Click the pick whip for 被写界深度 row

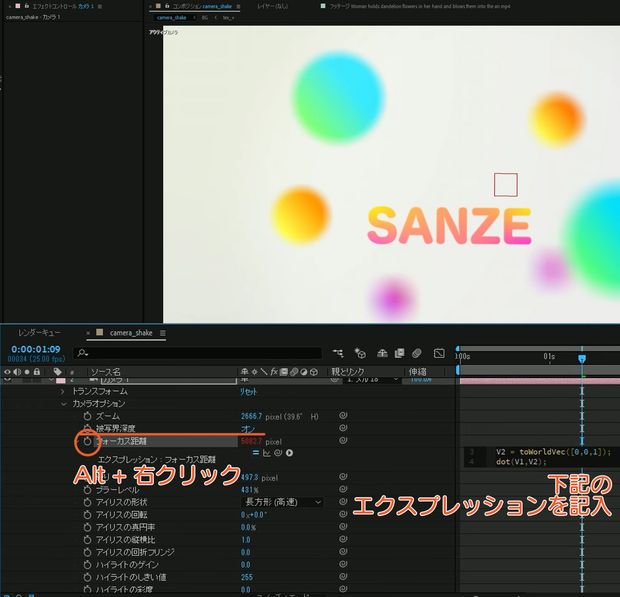coord(343,428)
